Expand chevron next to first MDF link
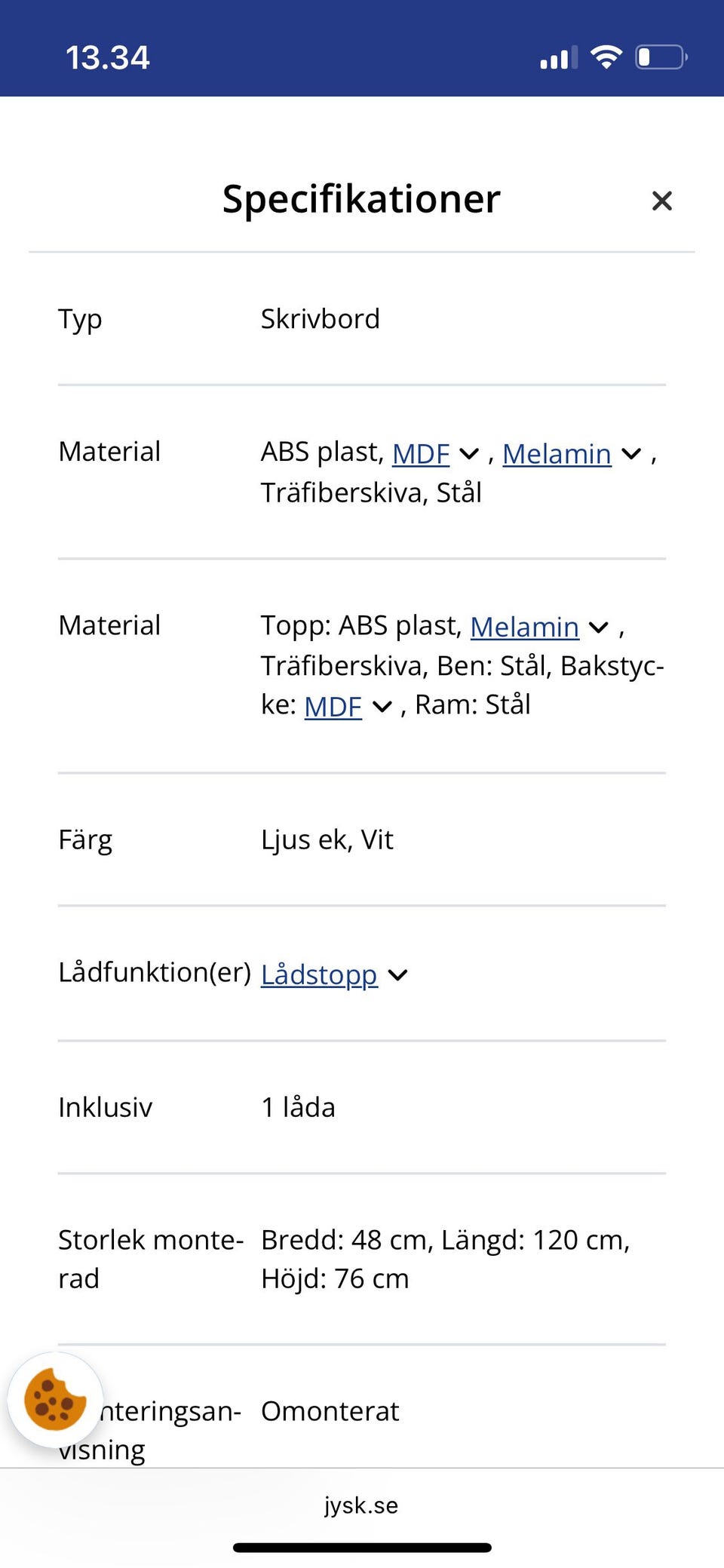The height and width of the screenshot is (1568, 724). (x=469, y=454)
